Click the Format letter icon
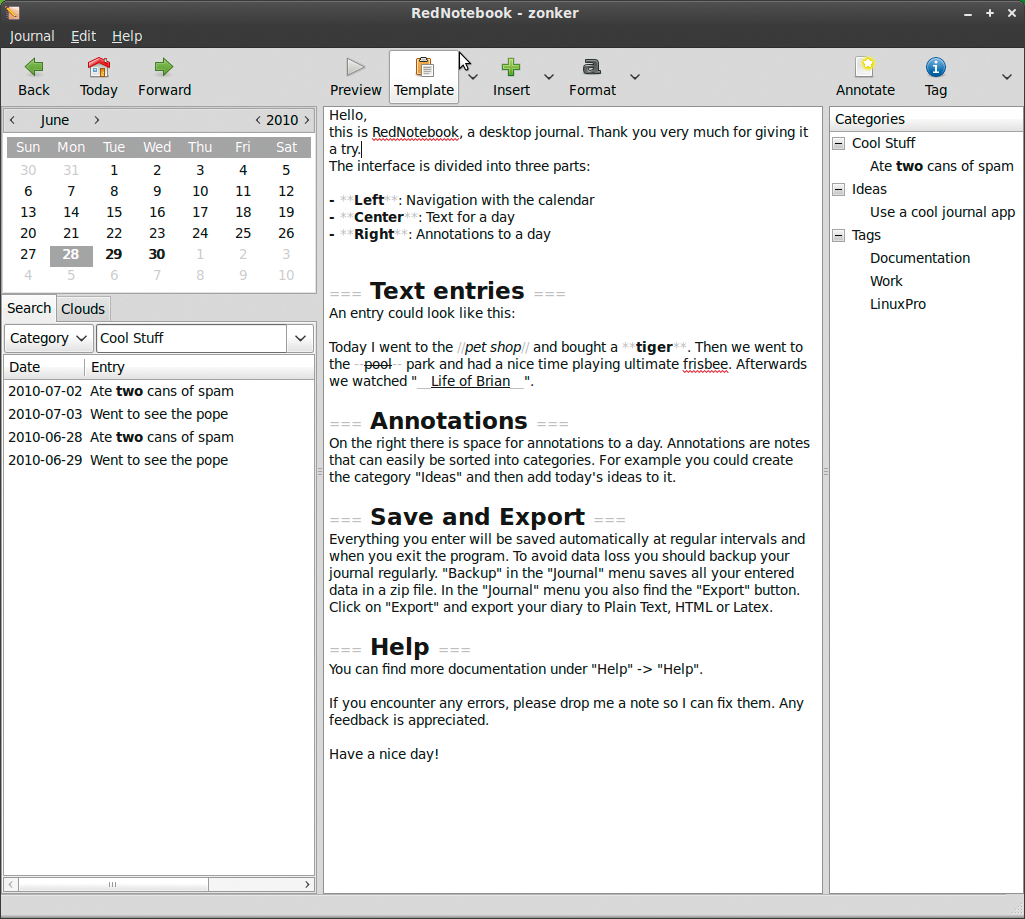The height and width of the screenshot is (919, 1025). tap(592, 67)
